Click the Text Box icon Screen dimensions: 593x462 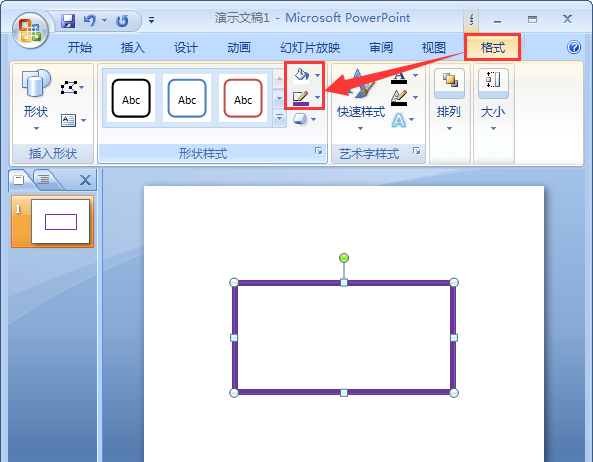pyautogui.click(x=68, y=120)
